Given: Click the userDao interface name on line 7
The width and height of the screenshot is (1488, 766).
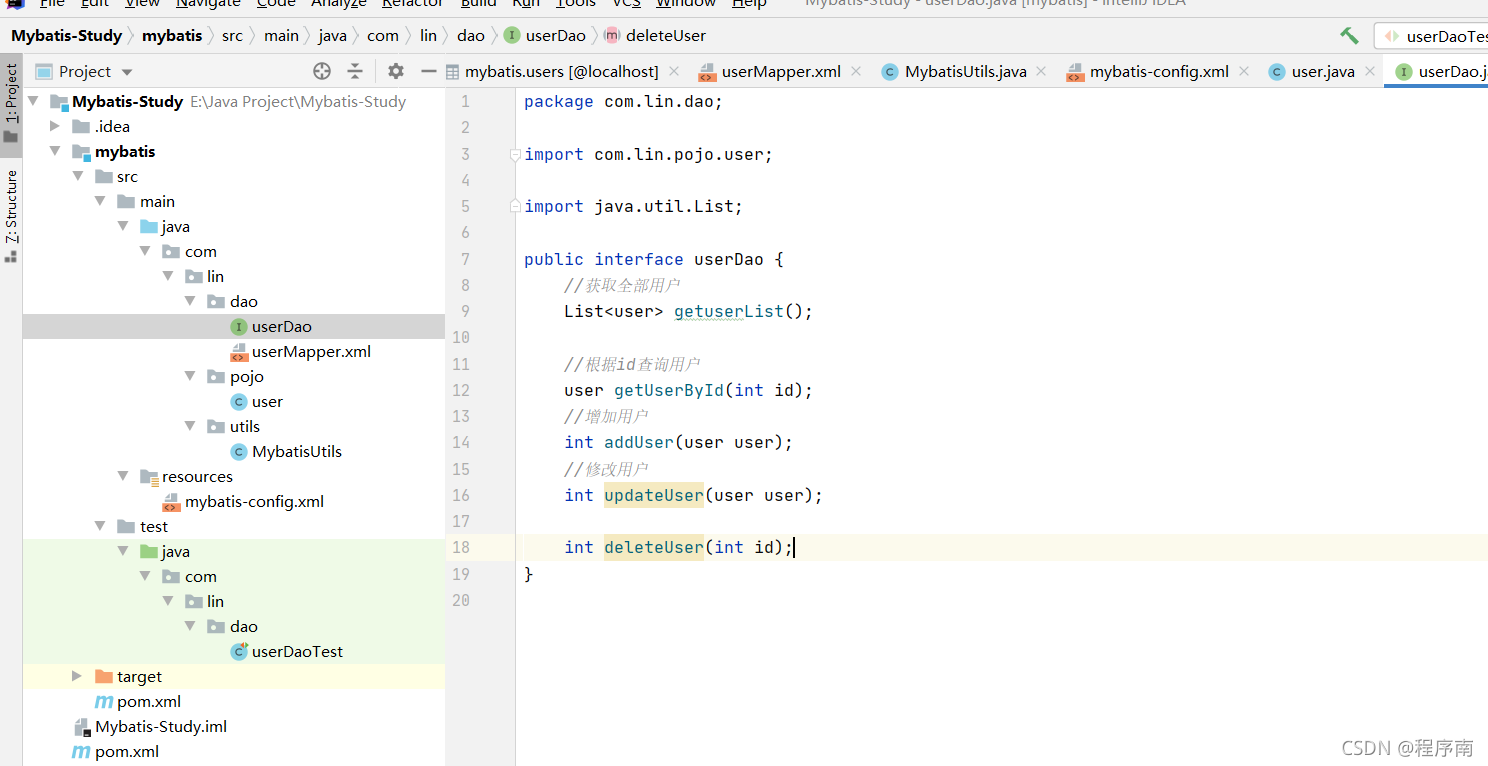Looking at the screenshot, I should (729, 259).
